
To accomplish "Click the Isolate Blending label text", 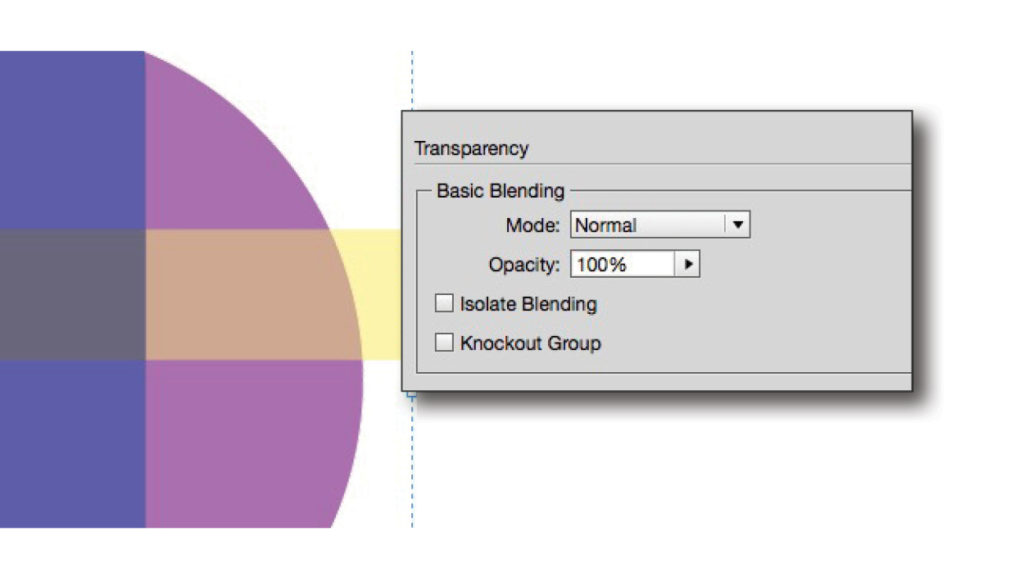I will 528,304.
